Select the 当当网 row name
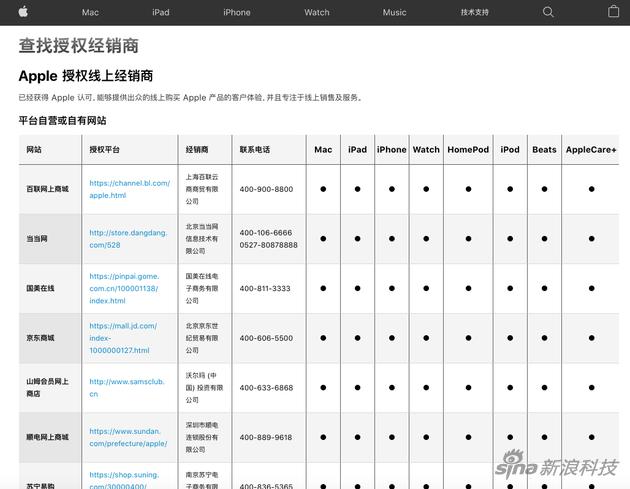 click(37, 239)
